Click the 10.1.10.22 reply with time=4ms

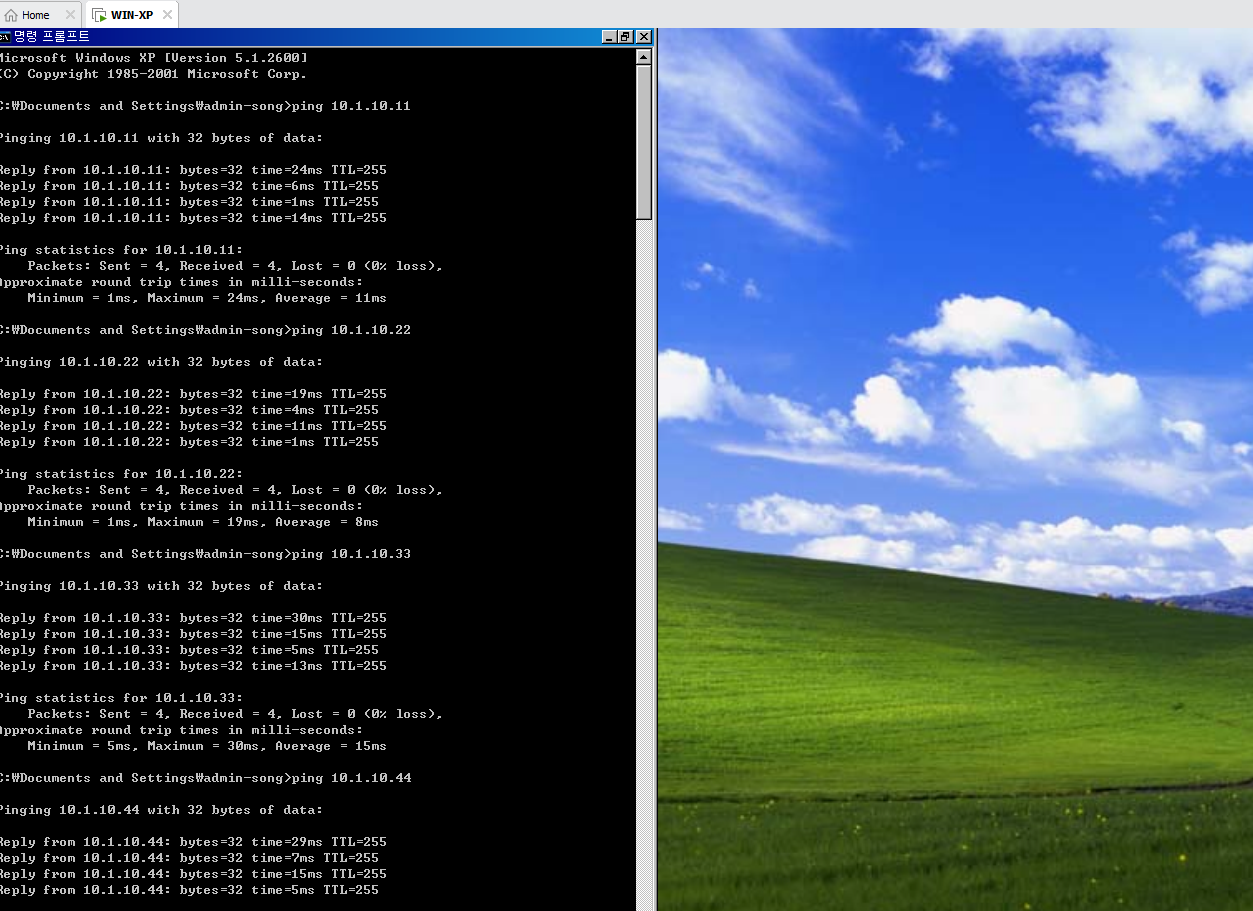tap(189, 410)
